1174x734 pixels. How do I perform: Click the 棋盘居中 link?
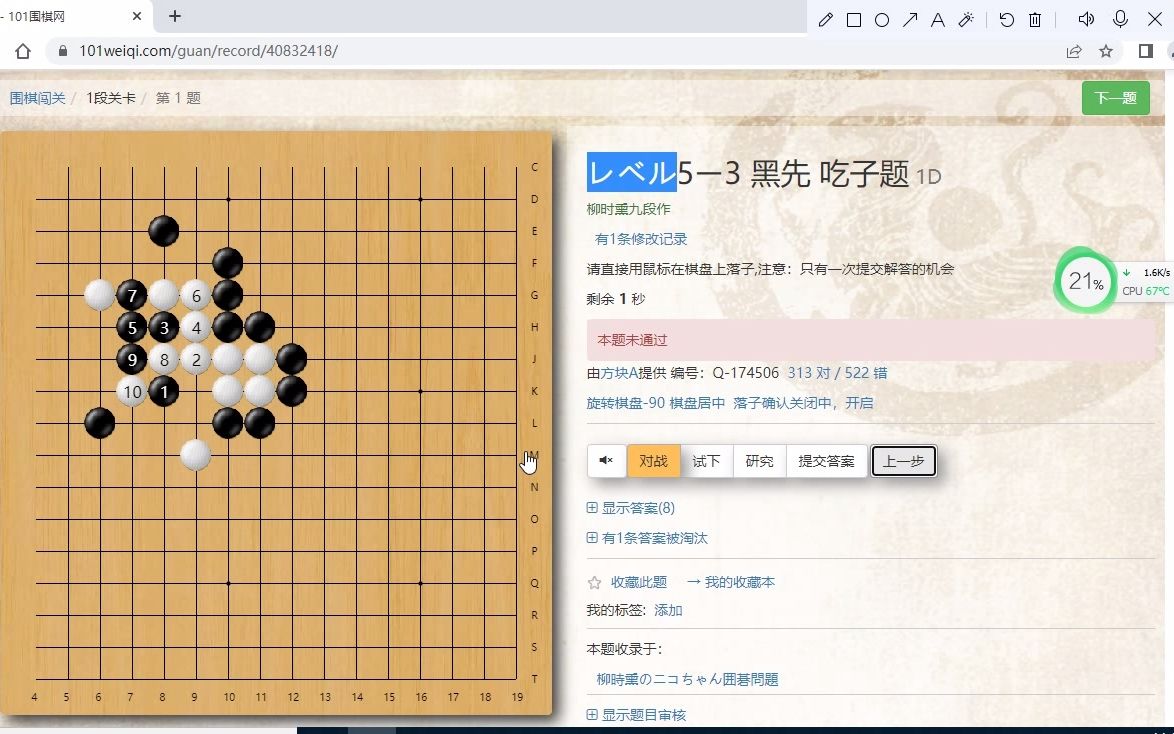tap(697, 403)
